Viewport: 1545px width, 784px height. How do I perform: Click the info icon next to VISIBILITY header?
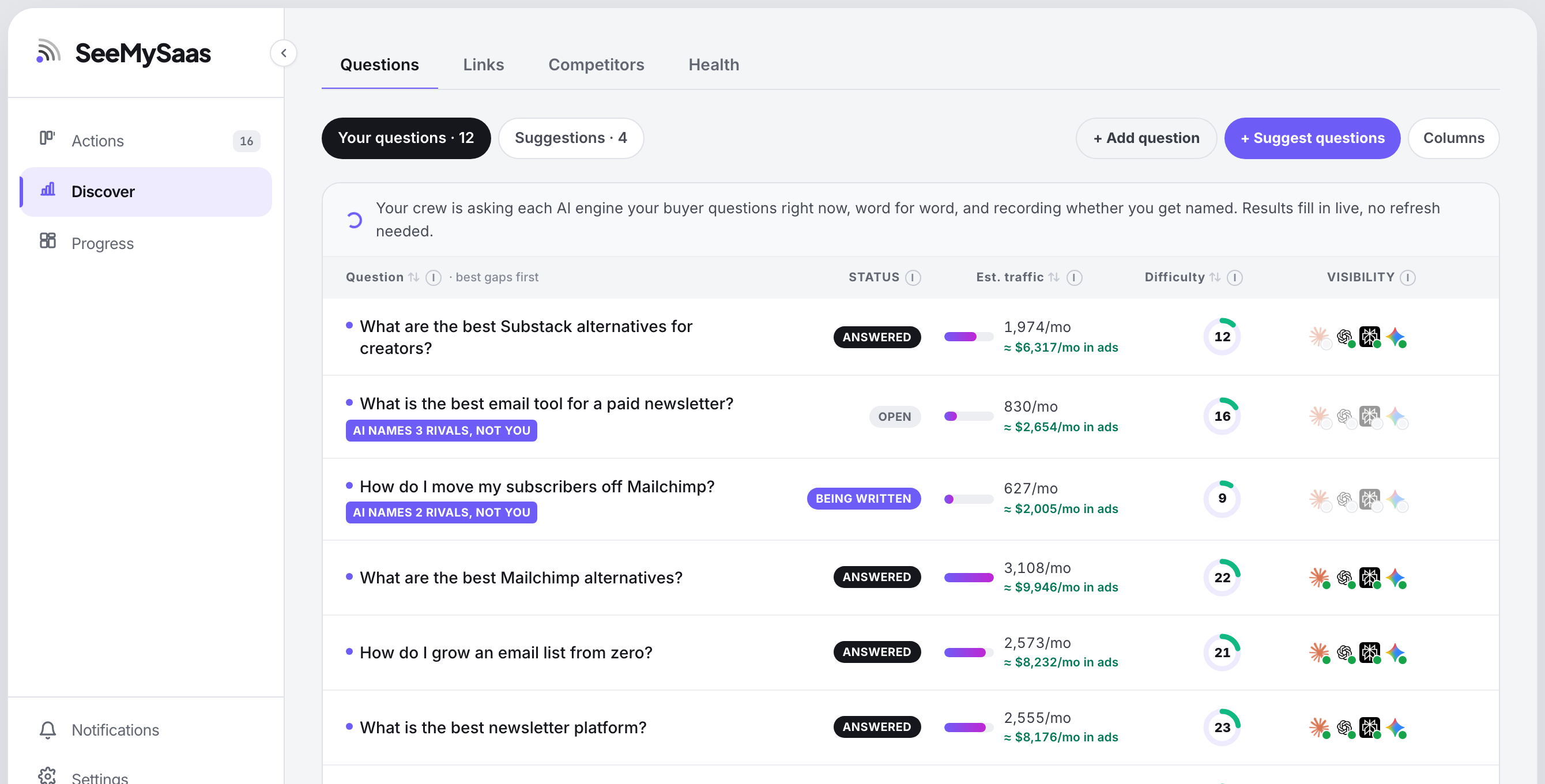coord(1408,277)
